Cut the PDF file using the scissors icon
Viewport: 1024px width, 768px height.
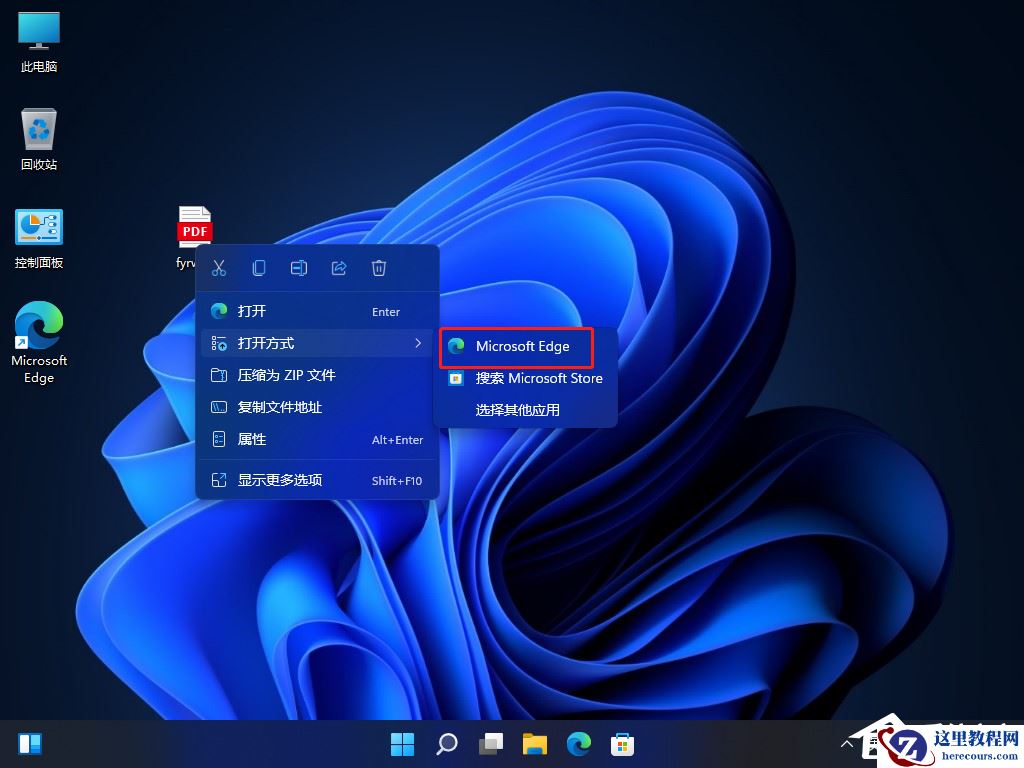coord(218,267)
